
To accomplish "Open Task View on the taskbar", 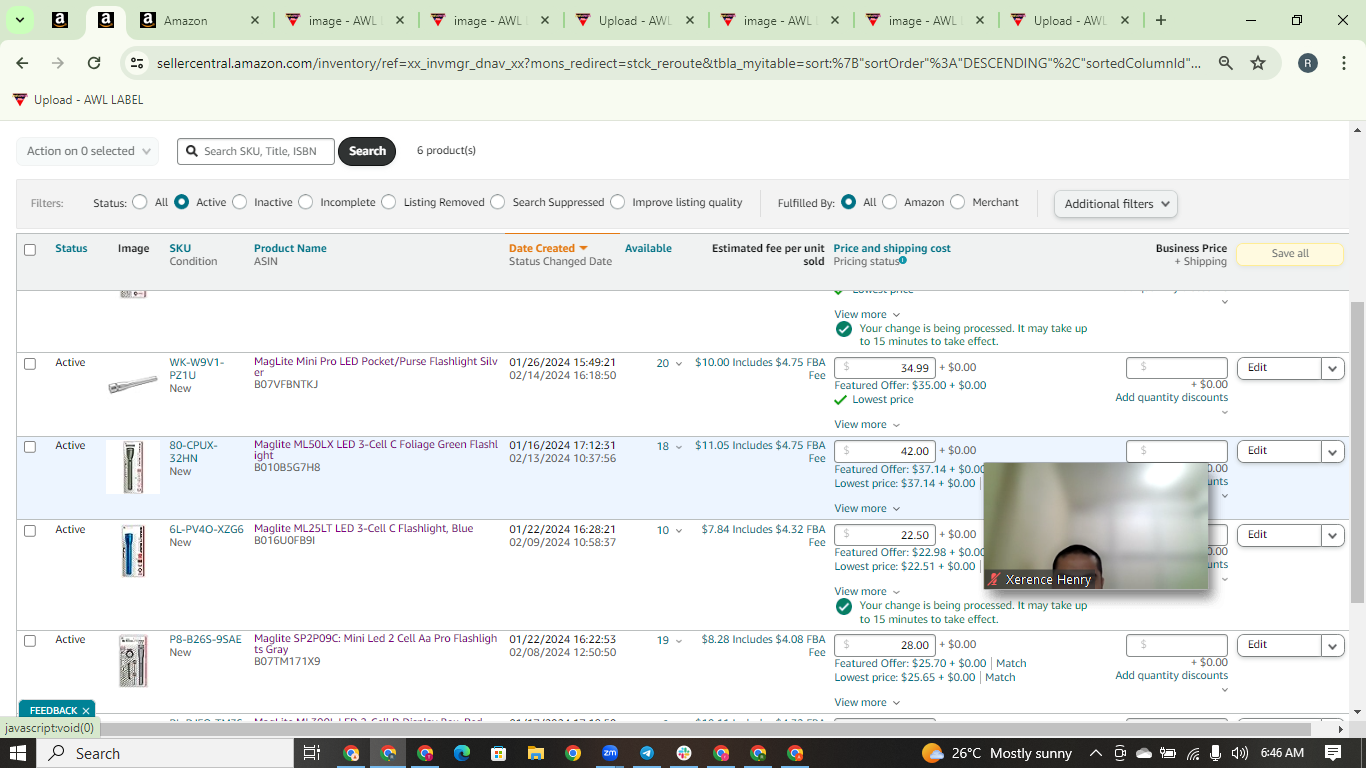I will click(x=311, y=753).
